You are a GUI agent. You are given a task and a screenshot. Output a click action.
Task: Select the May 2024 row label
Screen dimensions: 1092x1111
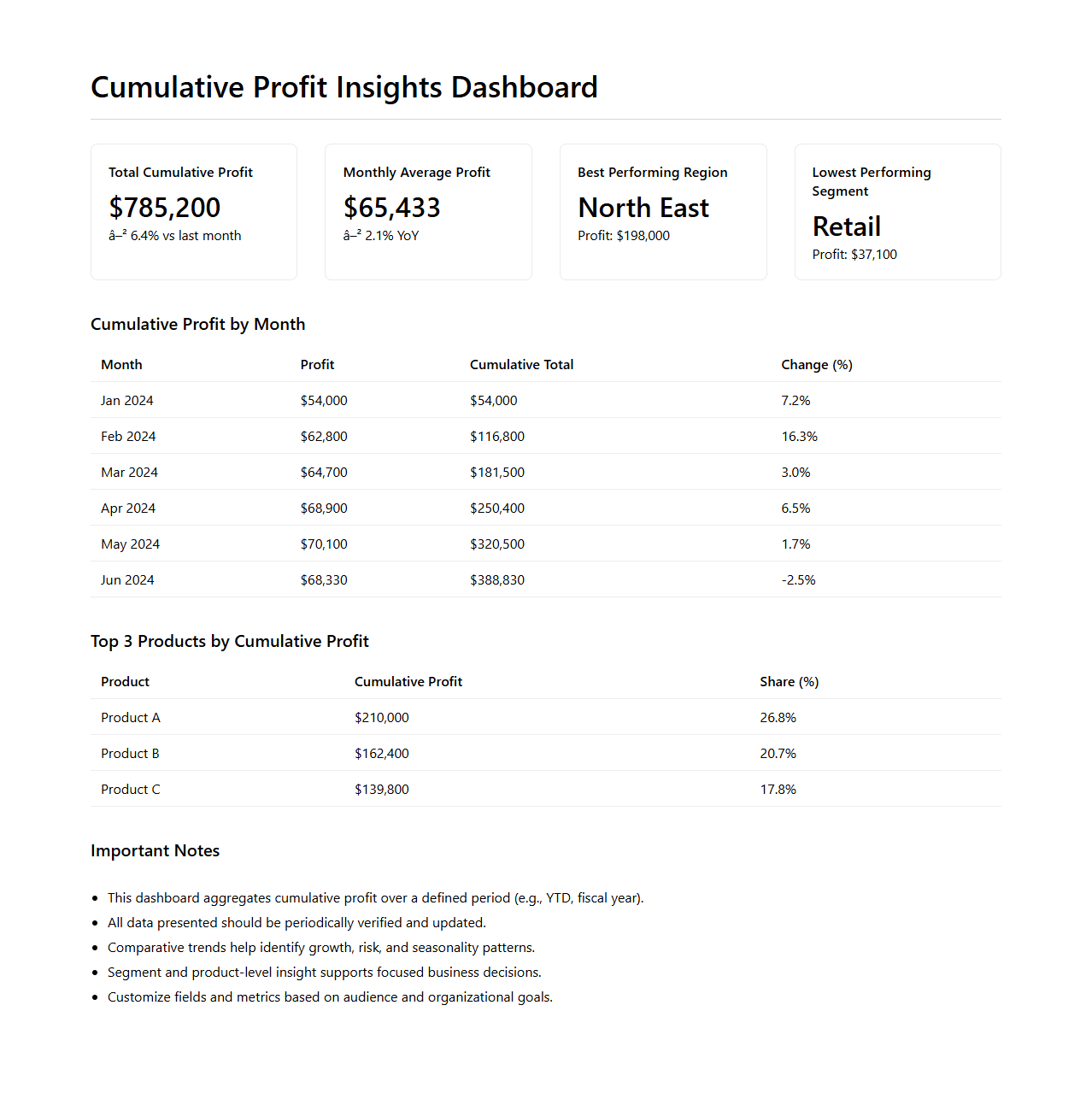coord(130,544)
